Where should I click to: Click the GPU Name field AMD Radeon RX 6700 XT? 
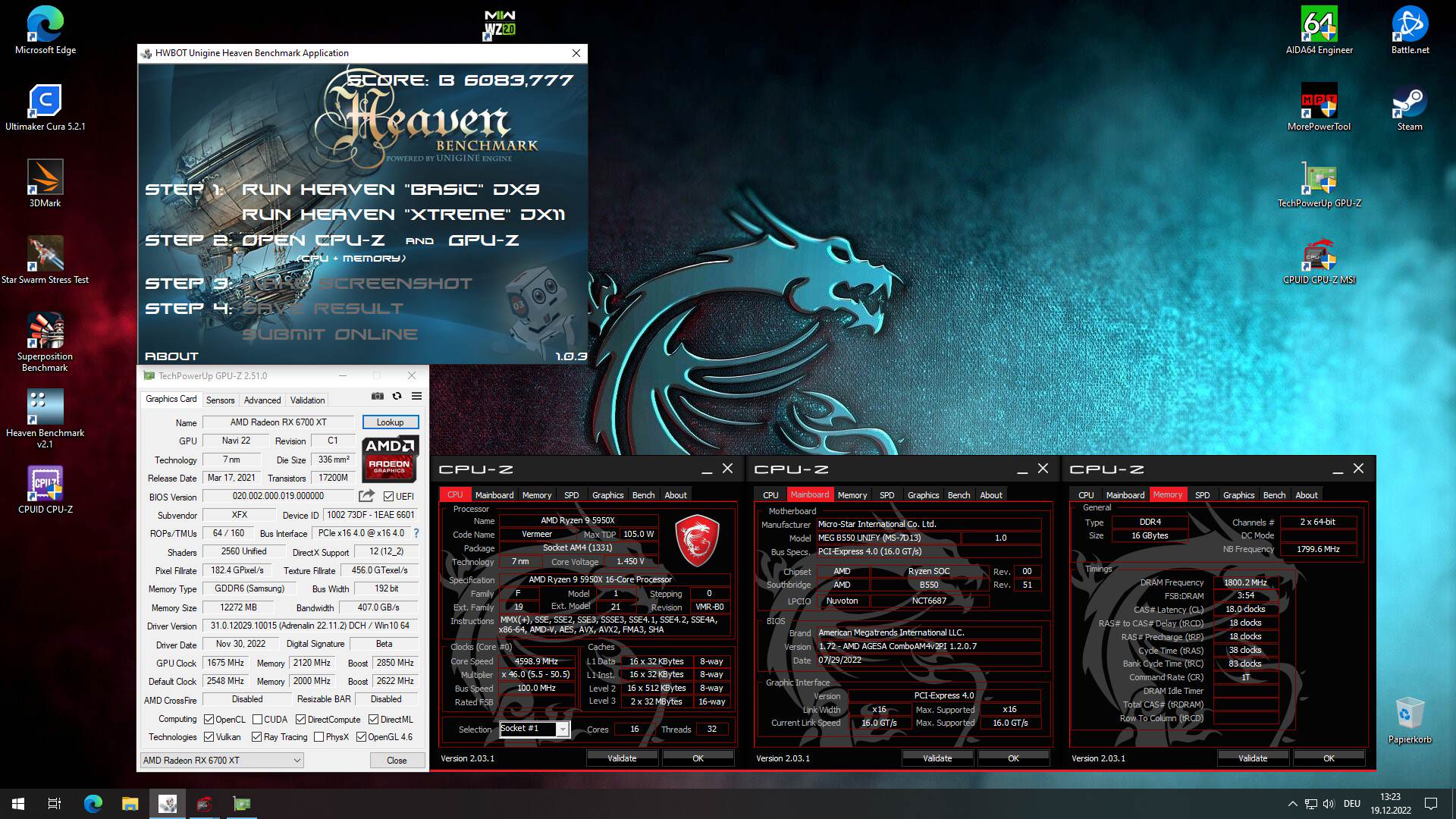pyautogui.click(x=278, y=422)
